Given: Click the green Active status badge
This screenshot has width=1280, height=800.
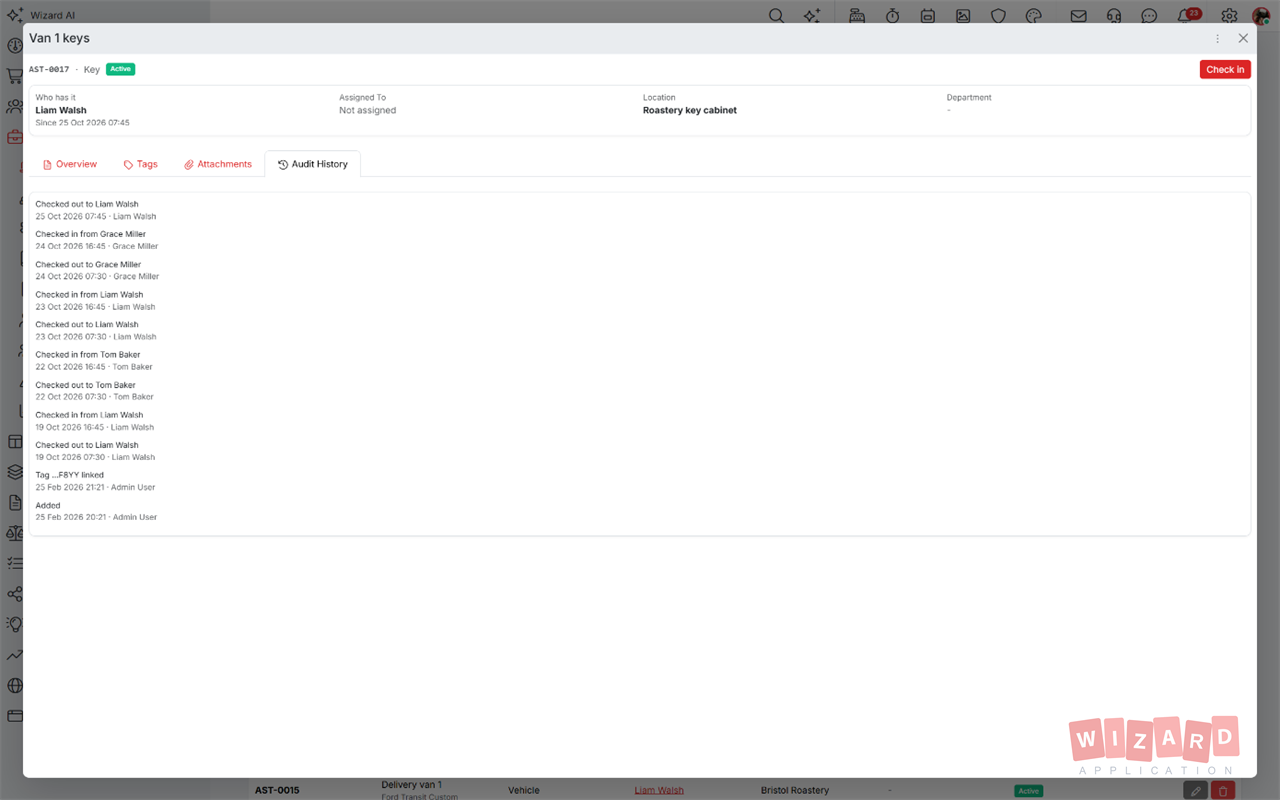Looking at the screenshot, I should [x=120, y=69].
